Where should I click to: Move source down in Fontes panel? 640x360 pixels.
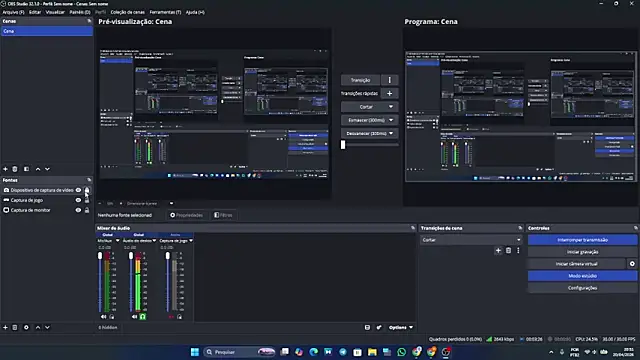click(x=47, y=327)
